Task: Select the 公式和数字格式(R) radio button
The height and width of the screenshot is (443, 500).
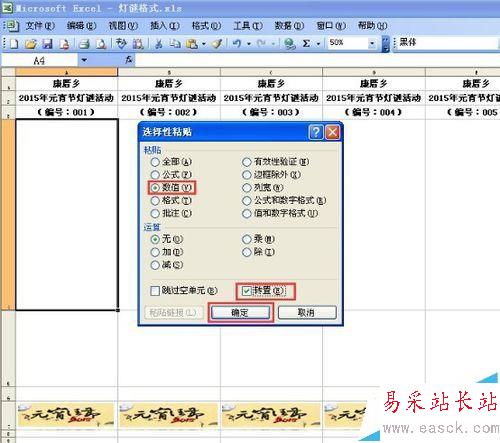Action: tap(247, 201)
